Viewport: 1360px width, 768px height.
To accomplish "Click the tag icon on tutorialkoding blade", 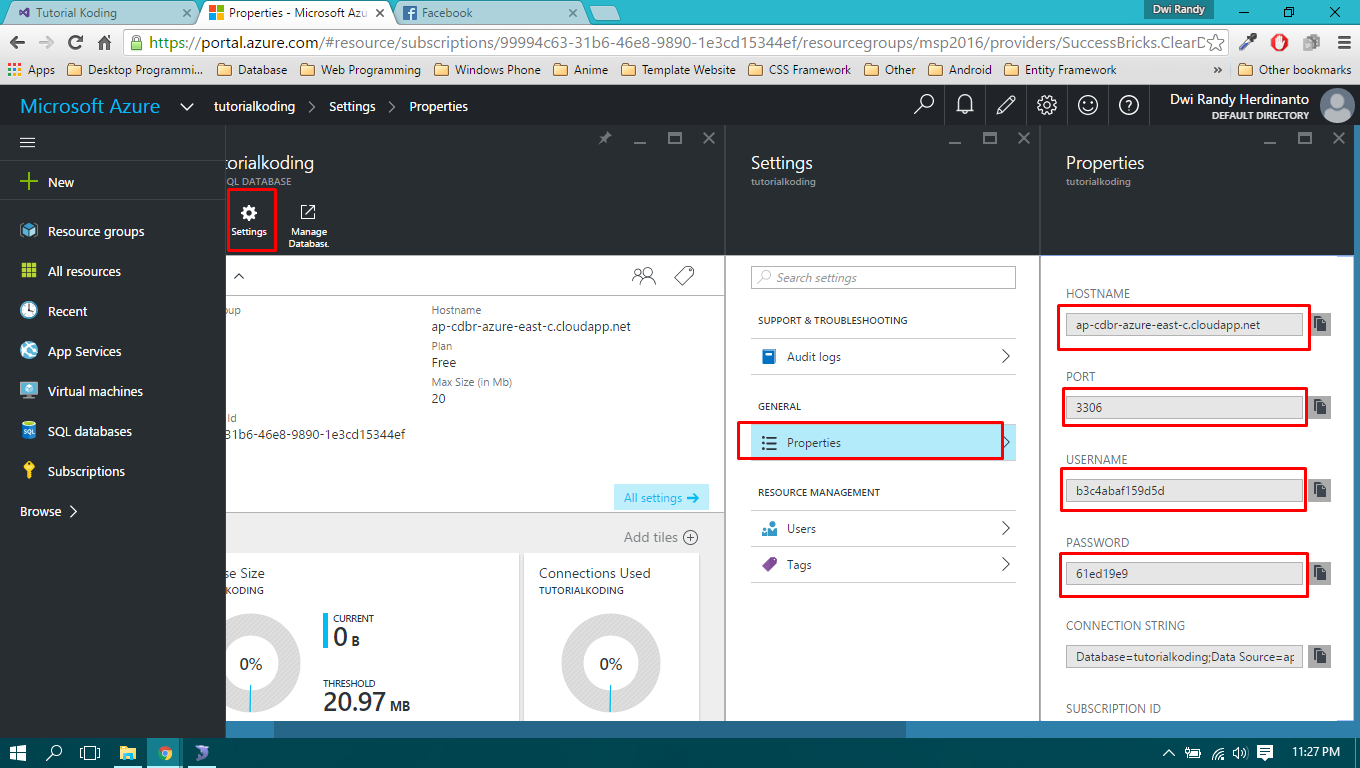I will tap(684, 275).
